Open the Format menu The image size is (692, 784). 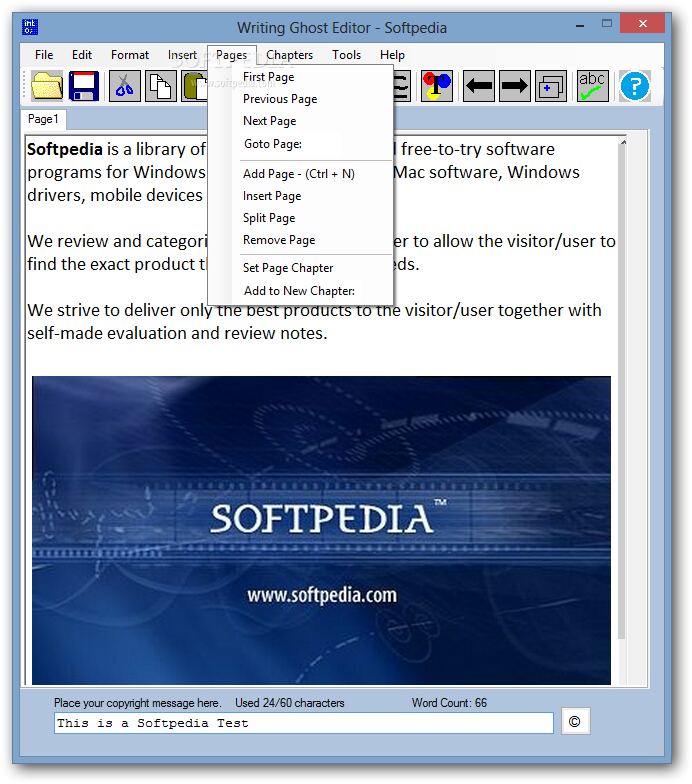click(130, 55)
